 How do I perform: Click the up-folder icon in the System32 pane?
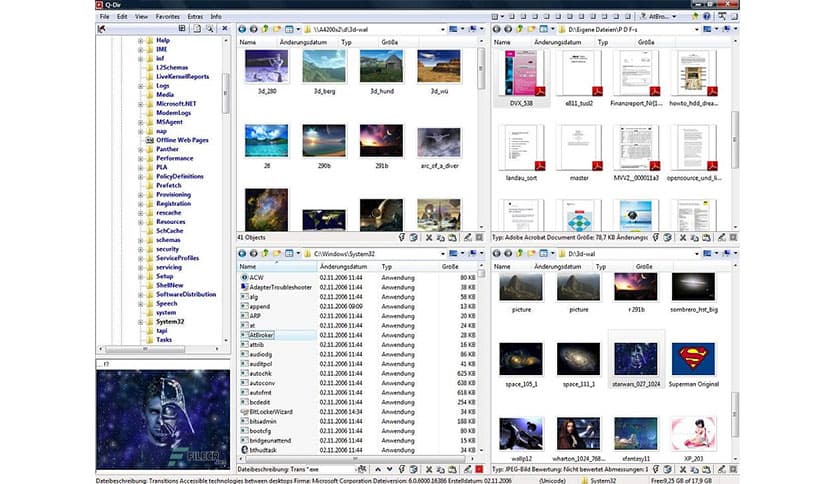tap(265, 255)
